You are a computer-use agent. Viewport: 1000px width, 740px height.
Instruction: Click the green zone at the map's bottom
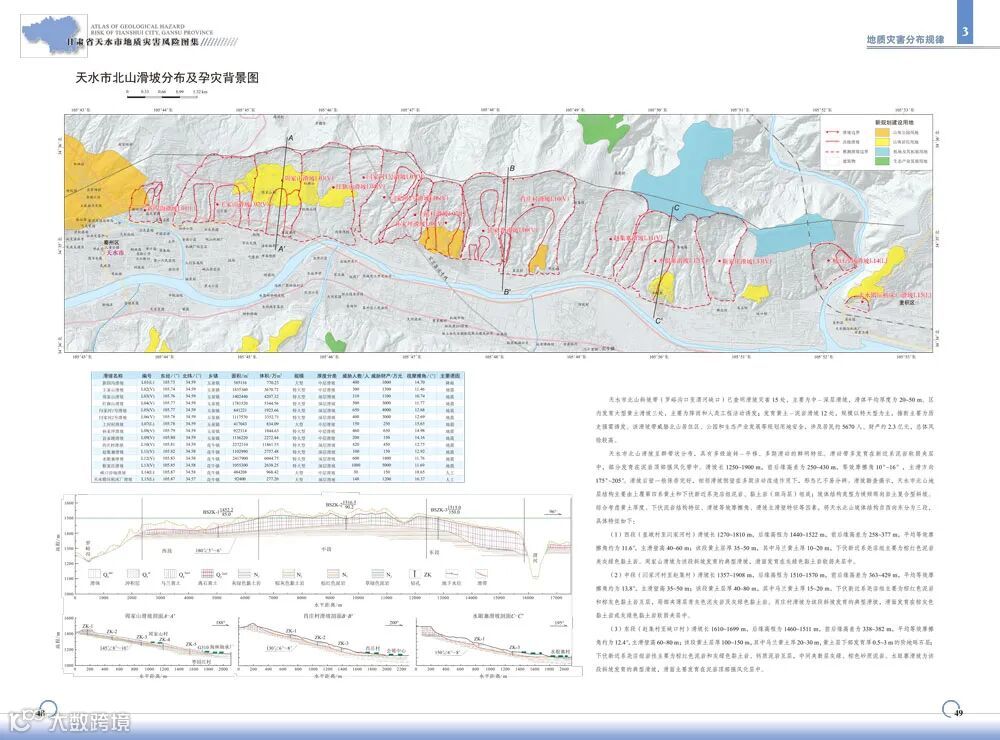coord(335,341)
